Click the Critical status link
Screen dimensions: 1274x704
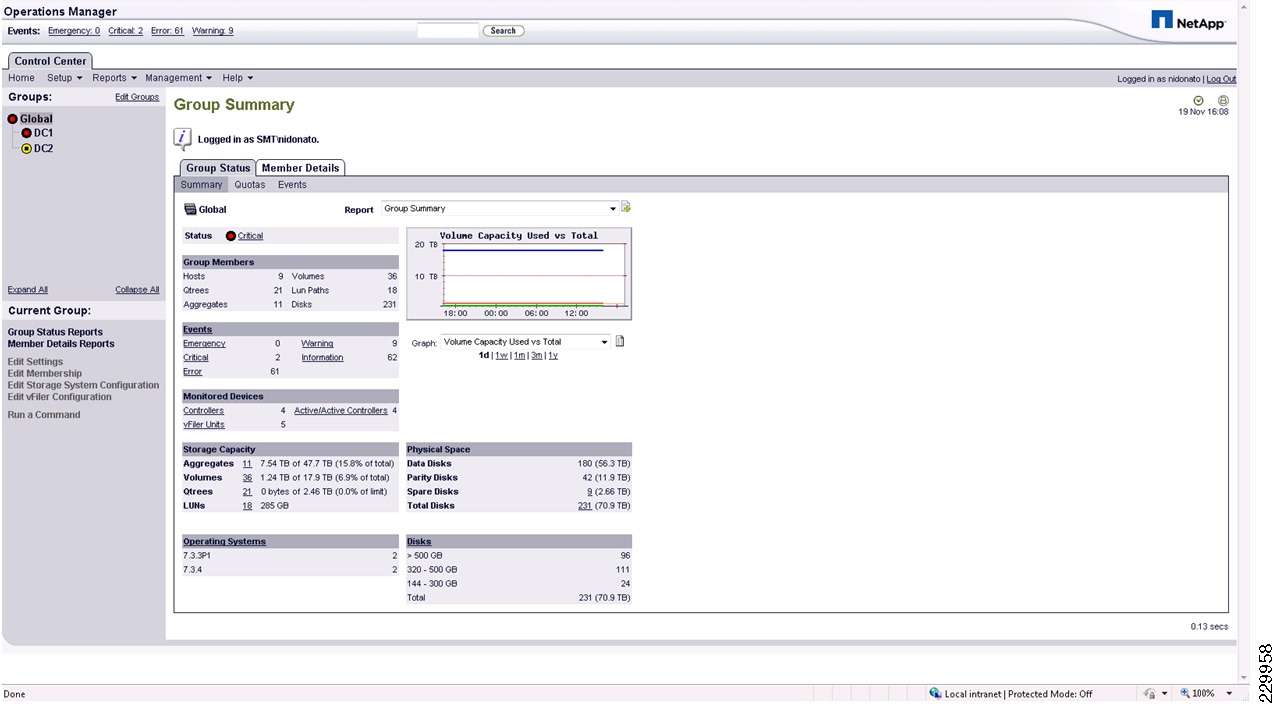coord(250,236)
